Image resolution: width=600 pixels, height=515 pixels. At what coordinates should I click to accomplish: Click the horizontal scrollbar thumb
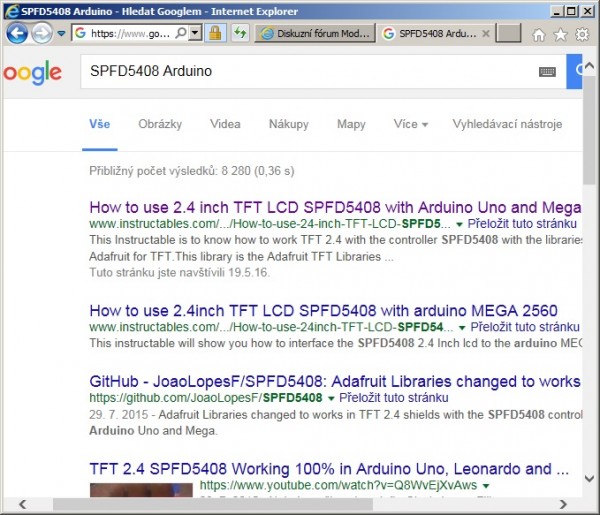(213, 504)
